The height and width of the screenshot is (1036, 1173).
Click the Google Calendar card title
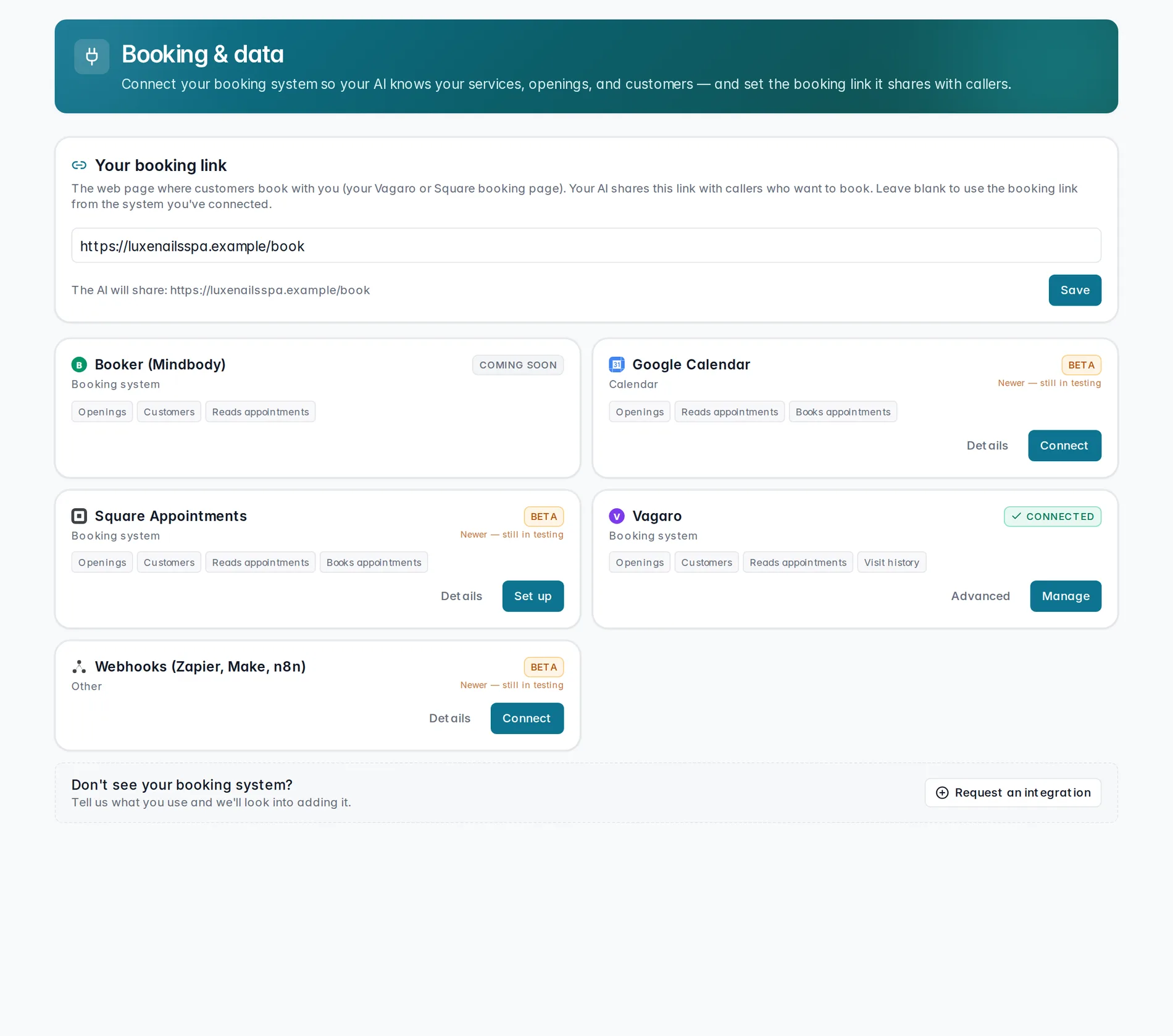coord(691,365)
